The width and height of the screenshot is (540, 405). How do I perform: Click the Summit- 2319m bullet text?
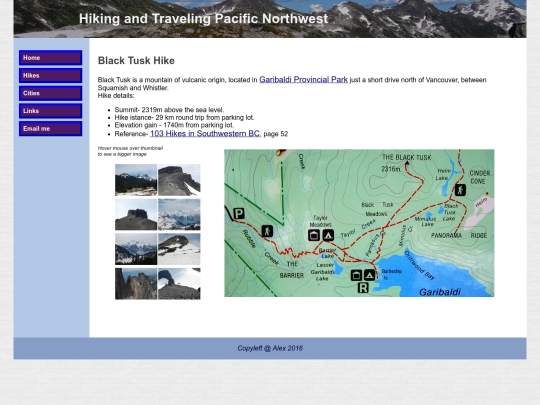(169, 110)
